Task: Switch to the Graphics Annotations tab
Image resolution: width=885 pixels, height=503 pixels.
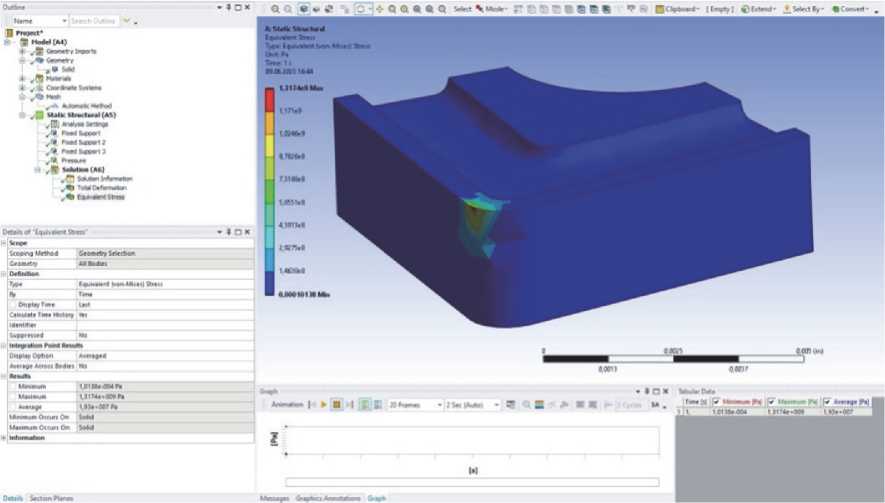Action: 328,498
